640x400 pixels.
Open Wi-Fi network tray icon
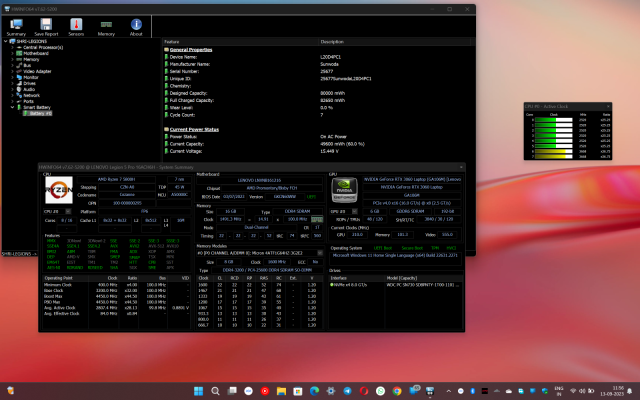coord(573,391)
